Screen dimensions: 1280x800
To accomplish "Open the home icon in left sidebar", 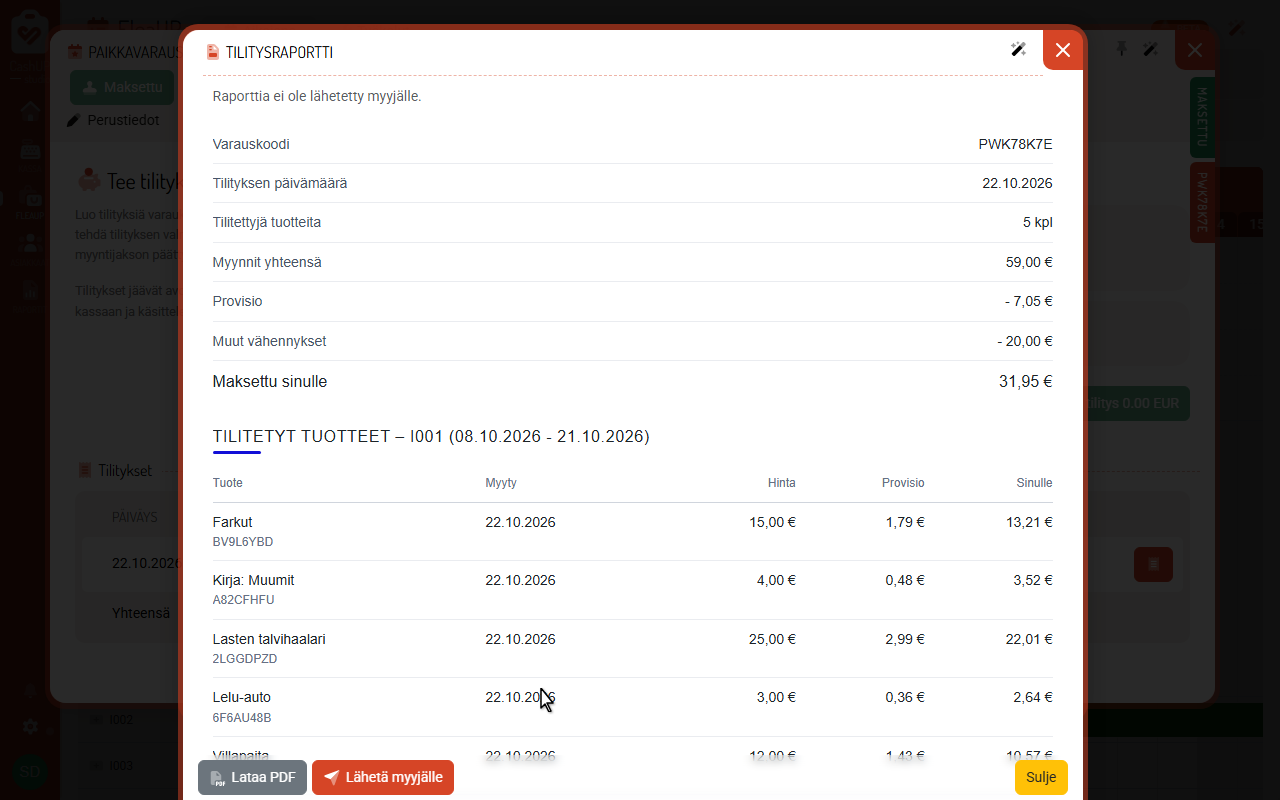I will click(30, 111).
